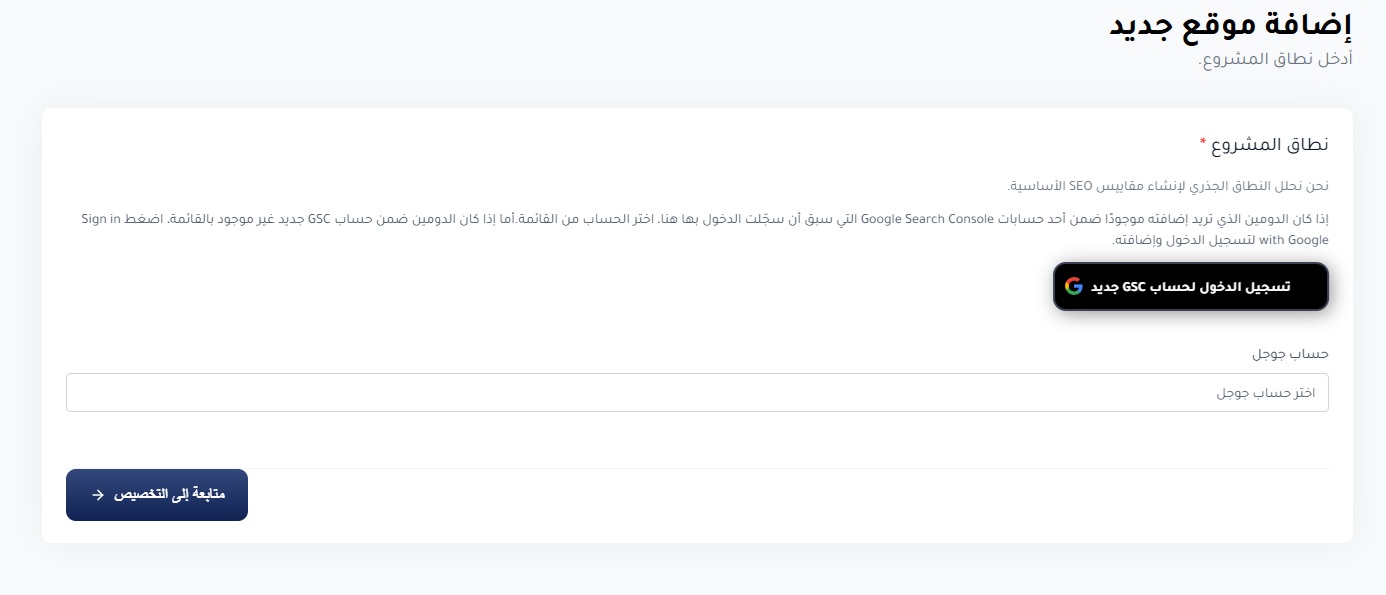Screen dimensions: 1386x595
Task: Click the divider line above continue button
Action: [x=697, y=468]
